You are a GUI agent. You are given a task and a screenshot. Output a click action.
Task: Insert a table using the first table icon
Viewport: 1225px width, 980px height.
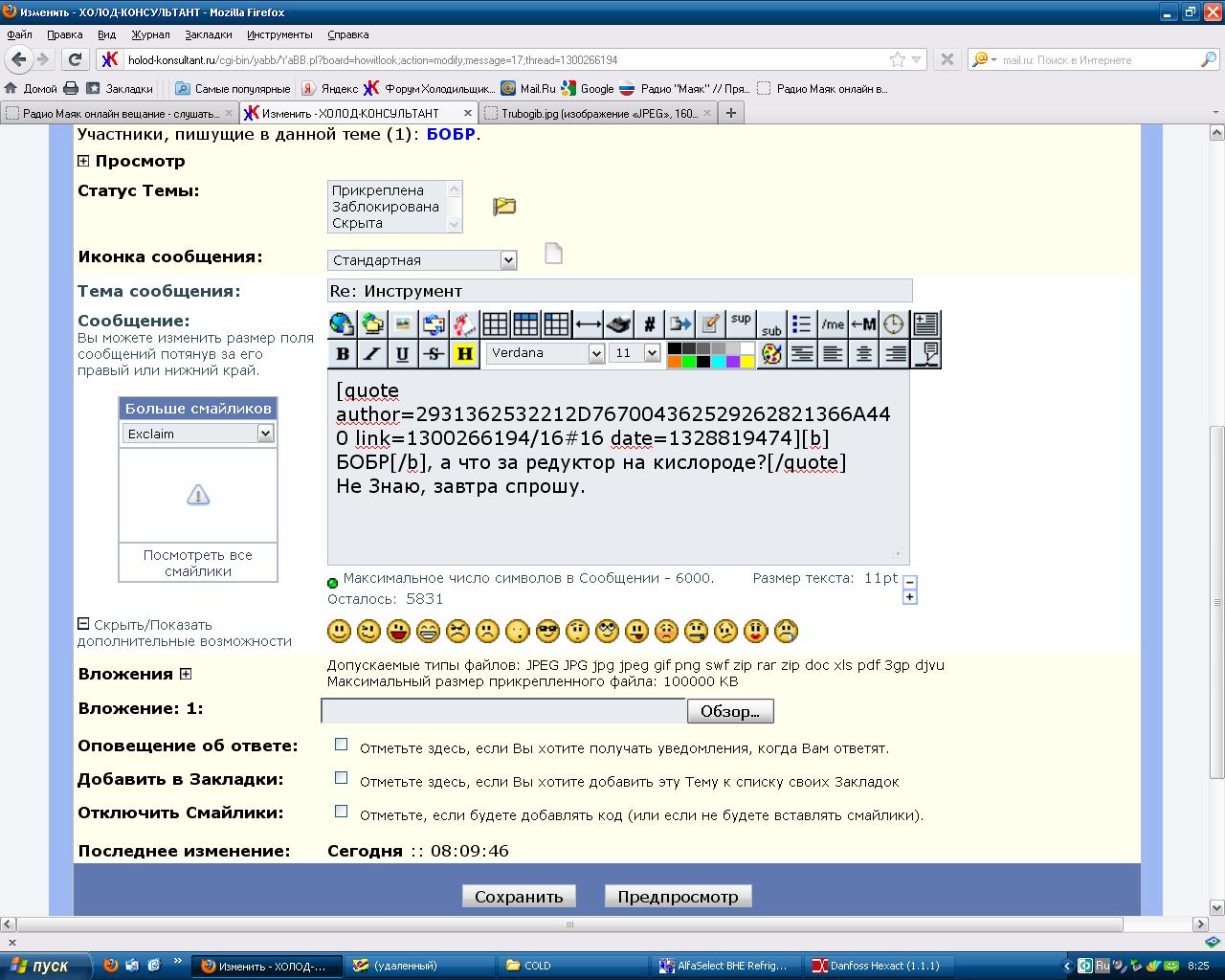[495, 324]
